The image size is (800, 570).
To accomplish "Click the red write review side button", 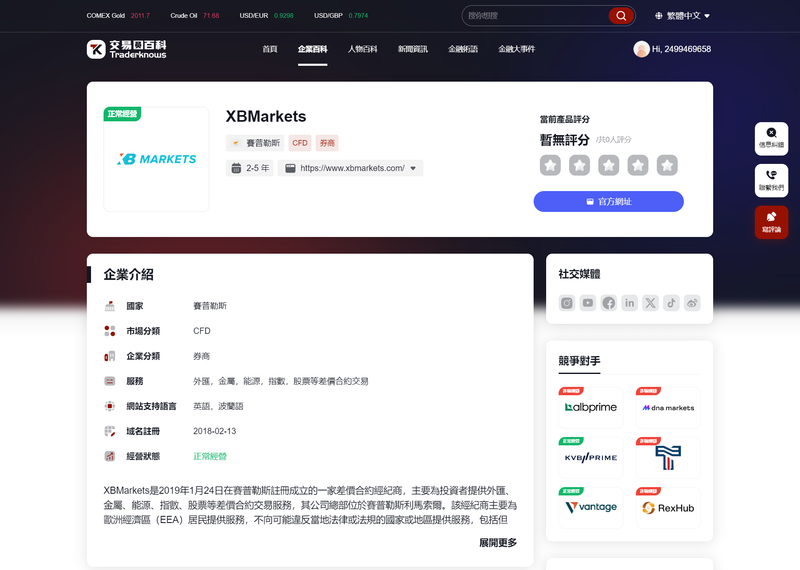I will [x=771, y=222].
